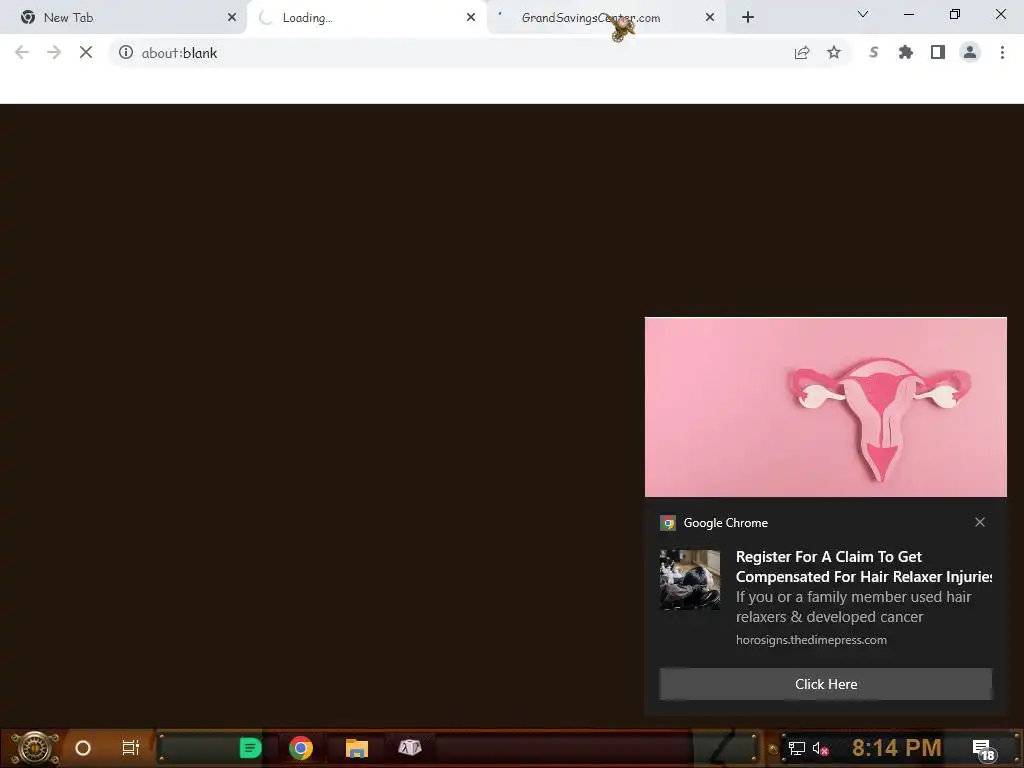Click the notification's small thumbnail image
This screenshot has width=1024, height=768.
coord(690,579)
